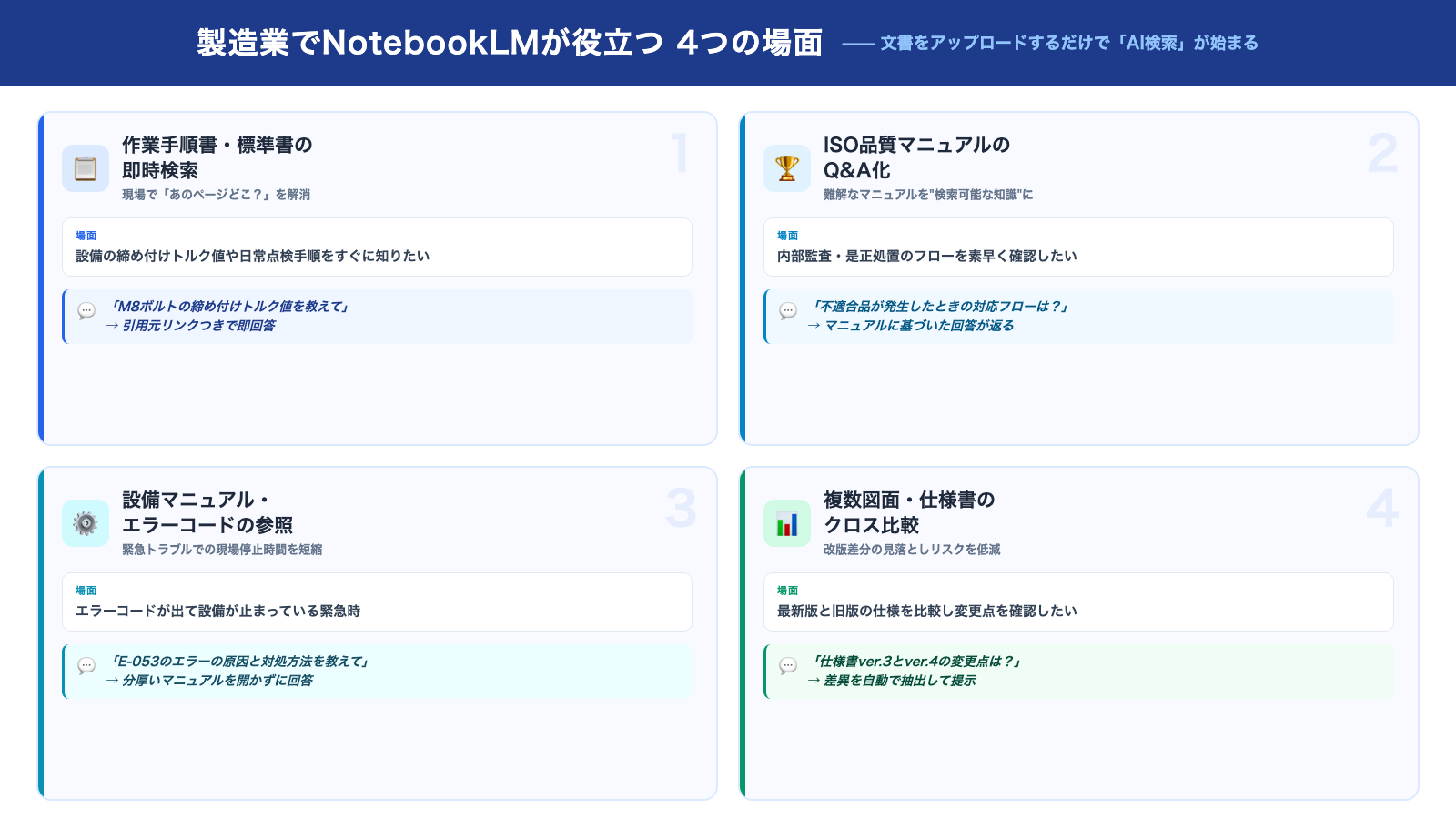The image size is (1456, 819).
Task: Click caption 現場で「あのページどこ？」を解消
Action: (217, 195)
